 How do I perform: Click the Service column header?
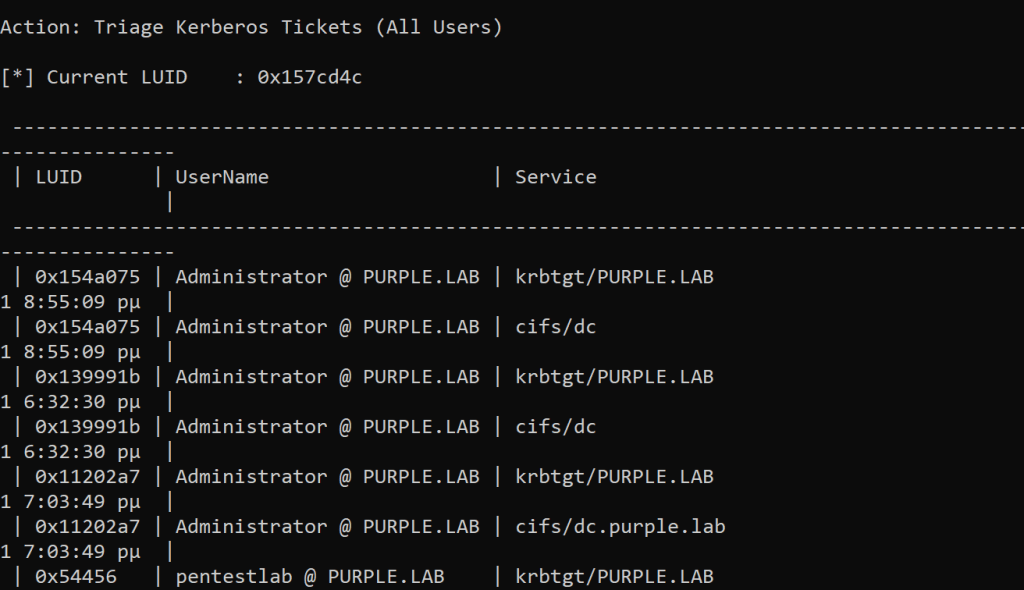pyautogui.click(x=555, y=177)
